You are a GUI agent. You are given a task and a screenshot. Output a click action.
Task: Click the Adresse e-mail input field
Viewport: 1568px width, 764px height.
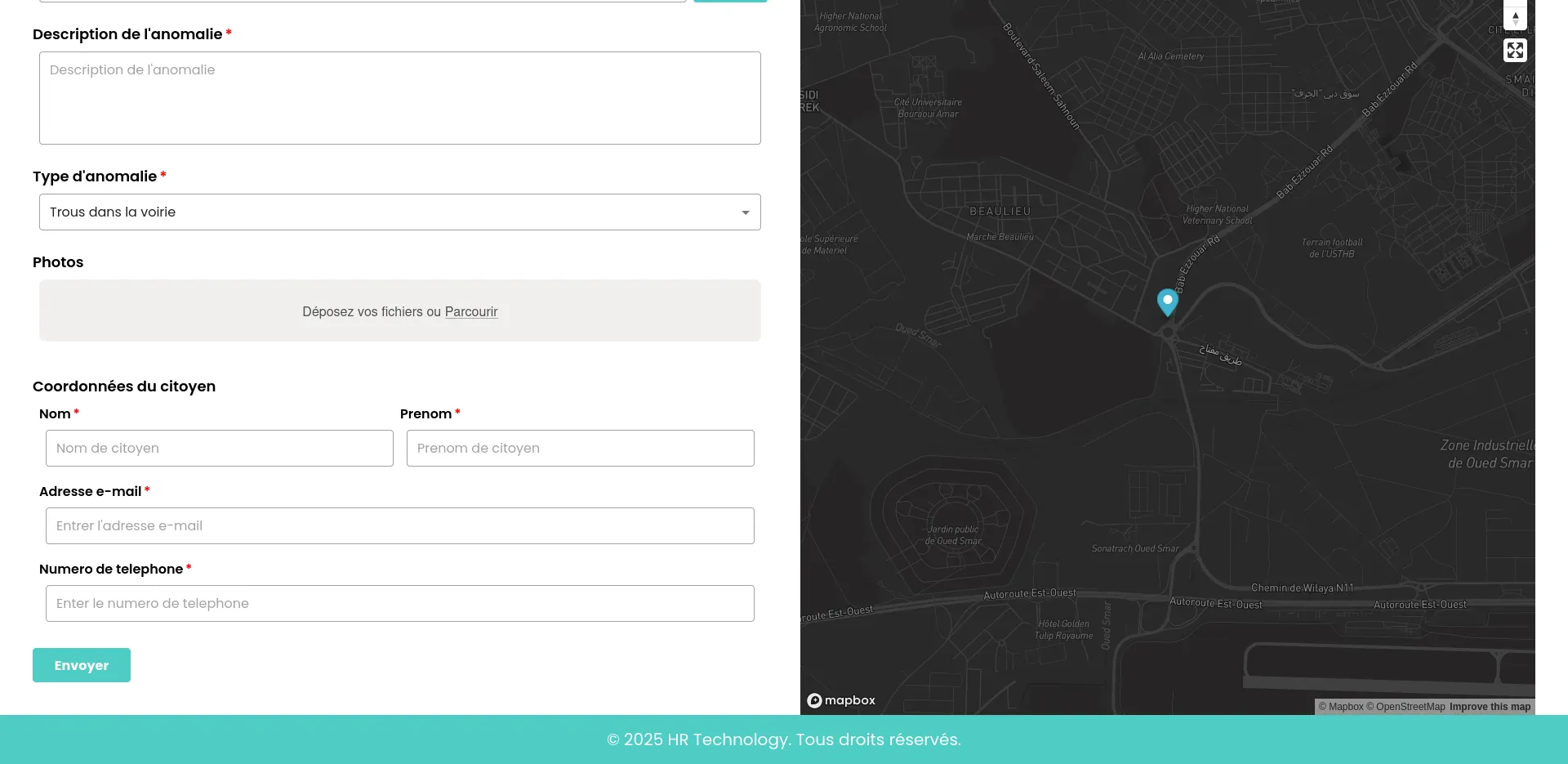400,525
